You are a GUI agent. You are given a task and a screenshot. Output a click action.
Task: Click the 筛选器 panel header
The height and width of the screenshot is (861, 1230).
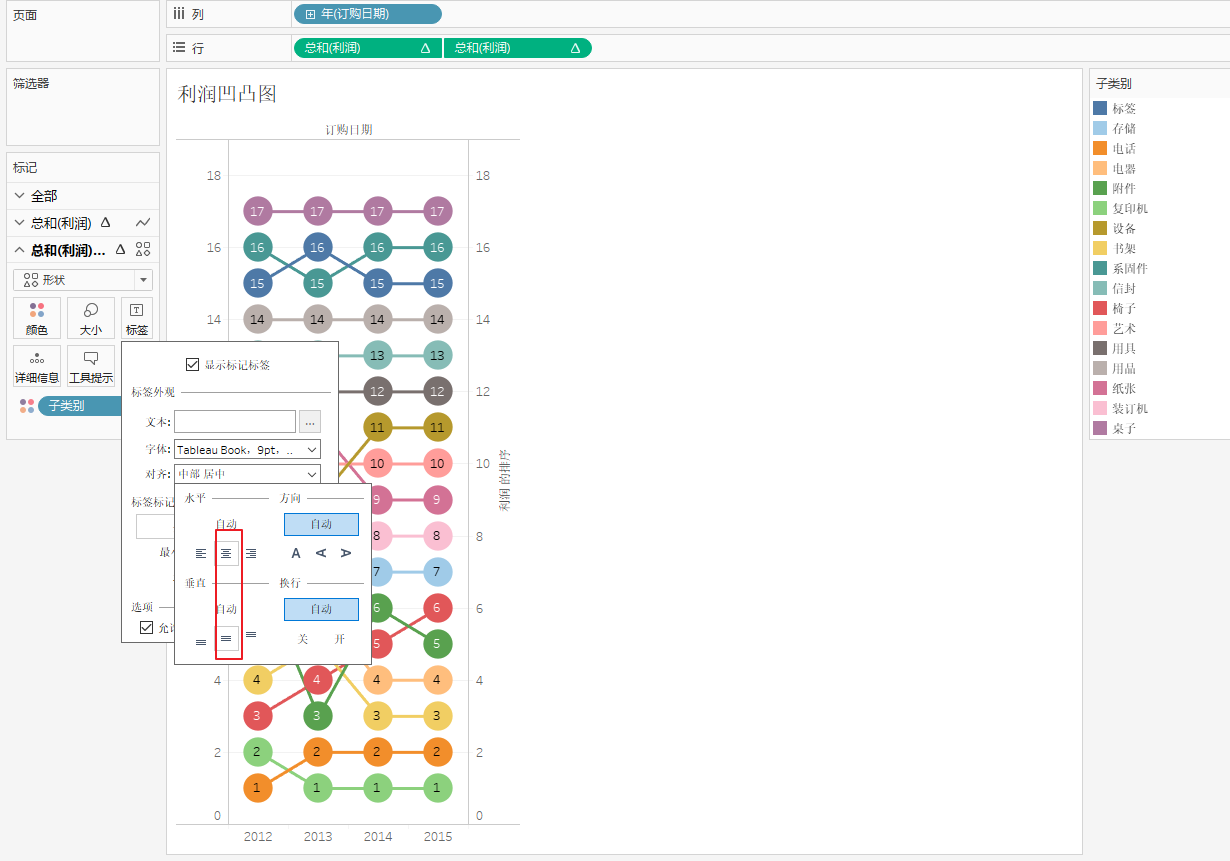(31, 83)
